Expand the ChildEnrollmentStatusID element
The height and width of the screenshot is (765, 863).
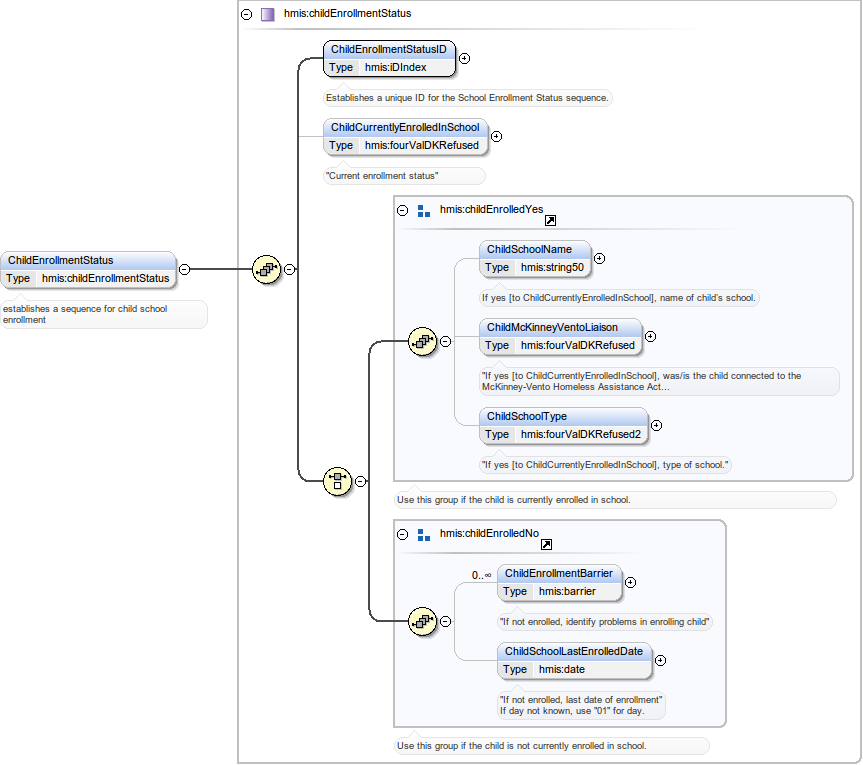(464, 58)
